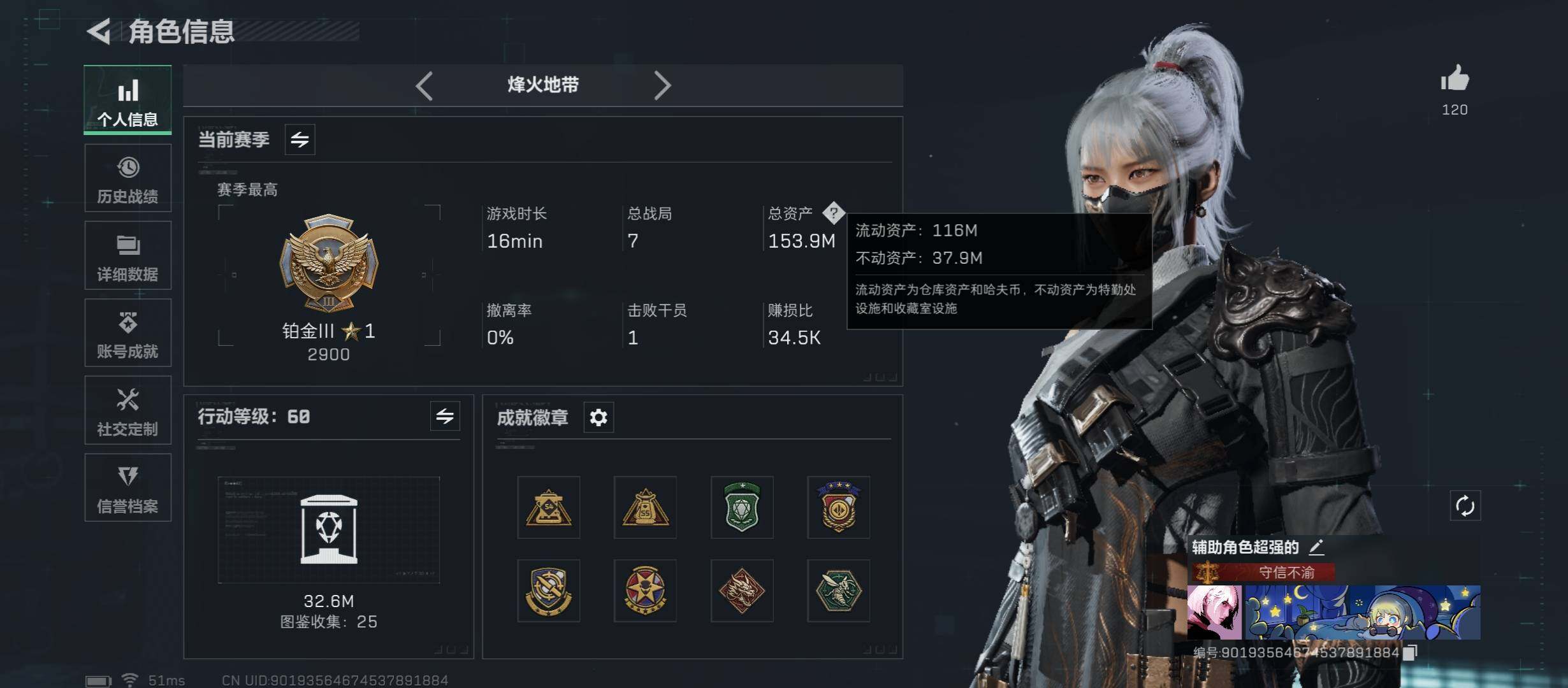
Task: Switch to previous mode with left chevron
Action: pyautogui.click(x=425, y=85)
